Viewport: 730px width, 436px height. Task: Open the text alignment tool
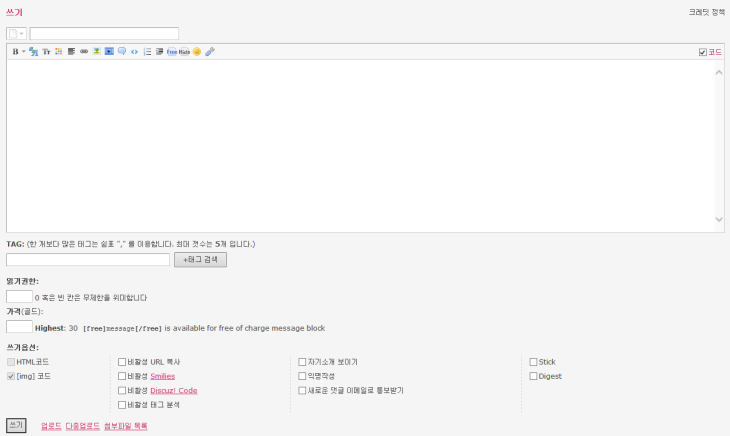pyautogui.click(x=71, y=52)
